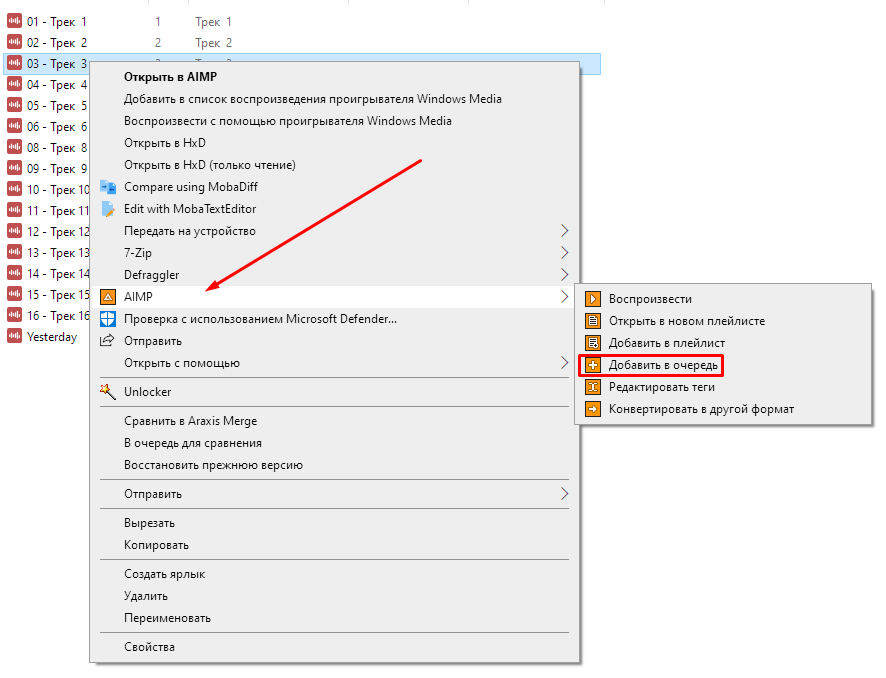Choose 'В очередь для сравнения'
886x678 pixels.
(193, 443)
